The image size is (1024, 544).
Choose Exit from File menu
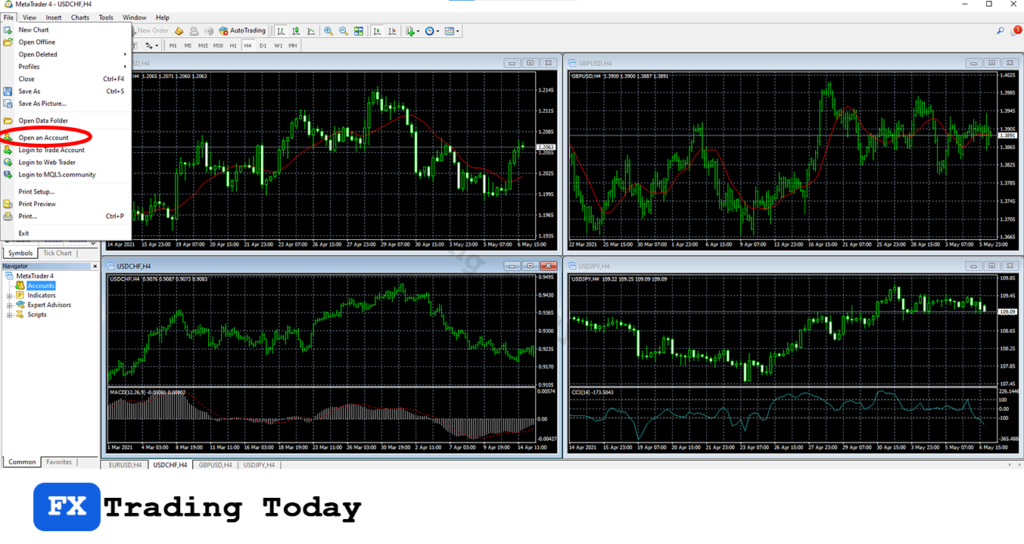[x=65, y=233]
